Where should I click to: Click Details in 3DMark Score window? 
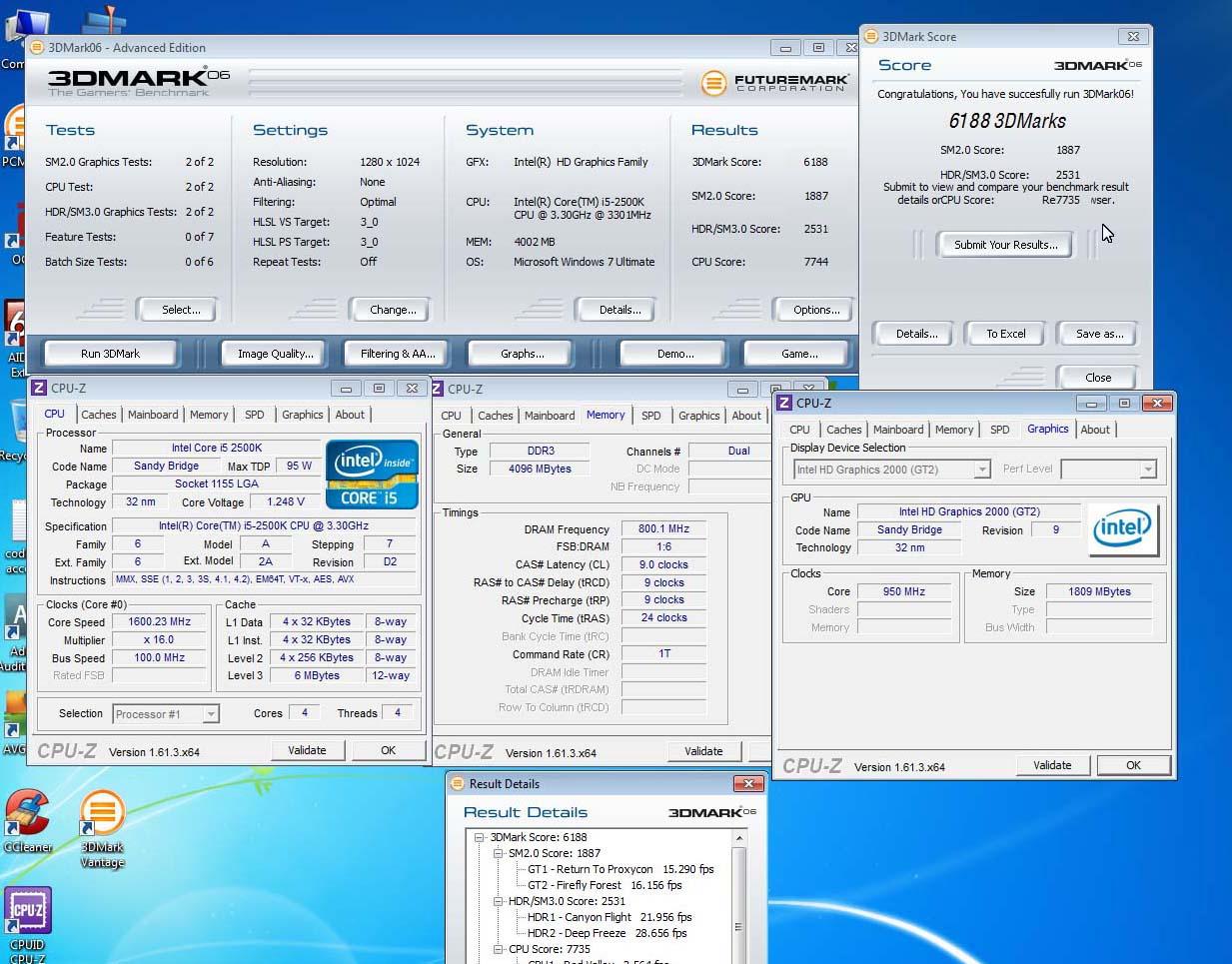tap(915, 334)
